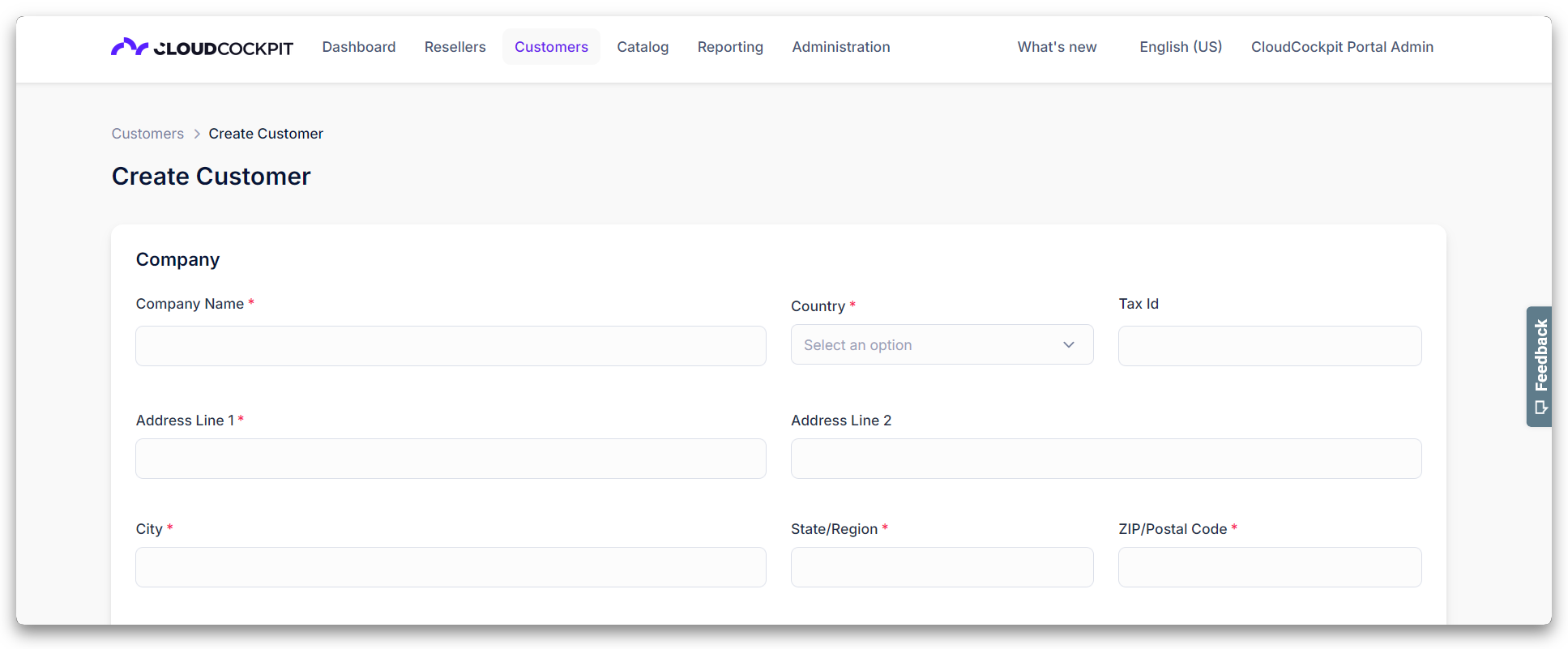1568x649 pixels.
Task: Click the ZIP/Postal Code field
Action: pos(1270,567)
